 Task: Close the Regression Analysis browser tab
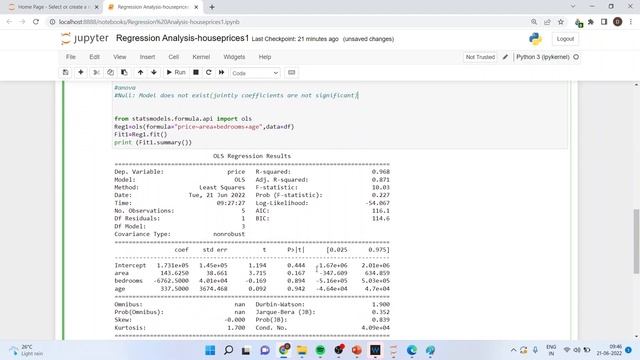(x=196, y=7)
